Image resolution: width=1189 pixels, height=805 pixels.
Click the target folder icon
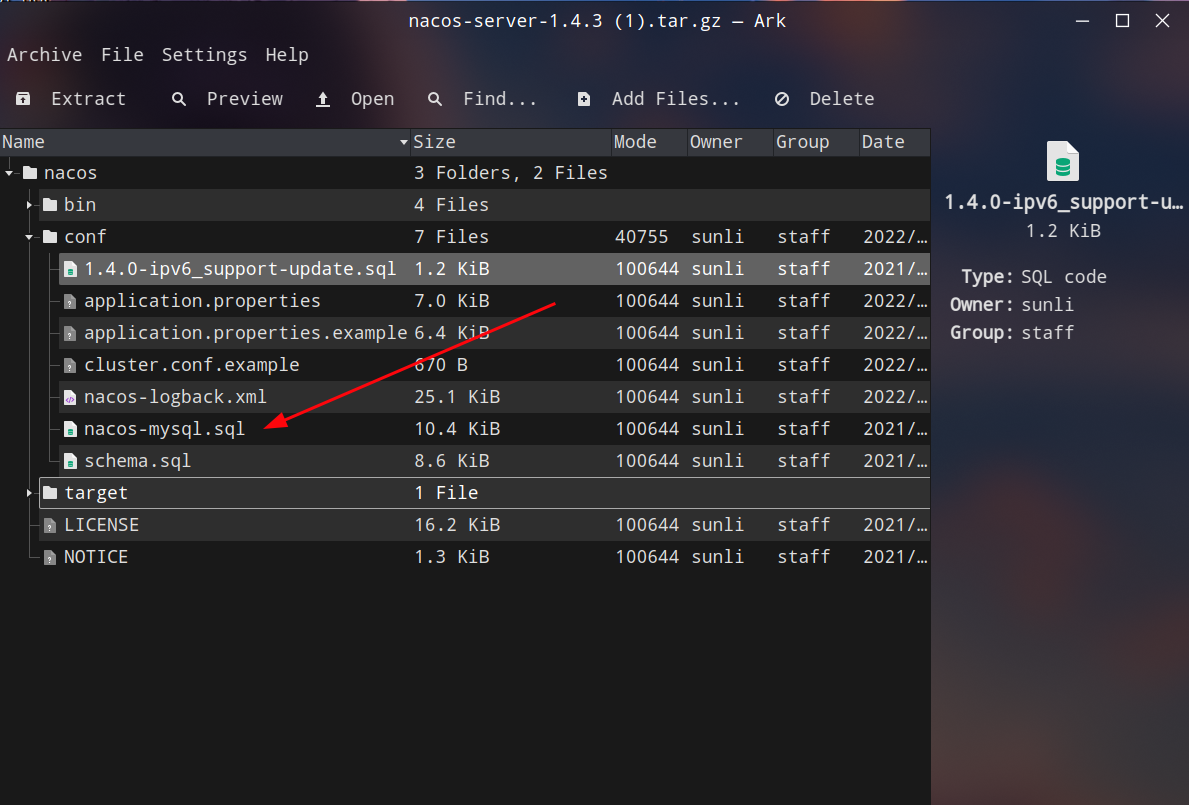pos(50,493)
